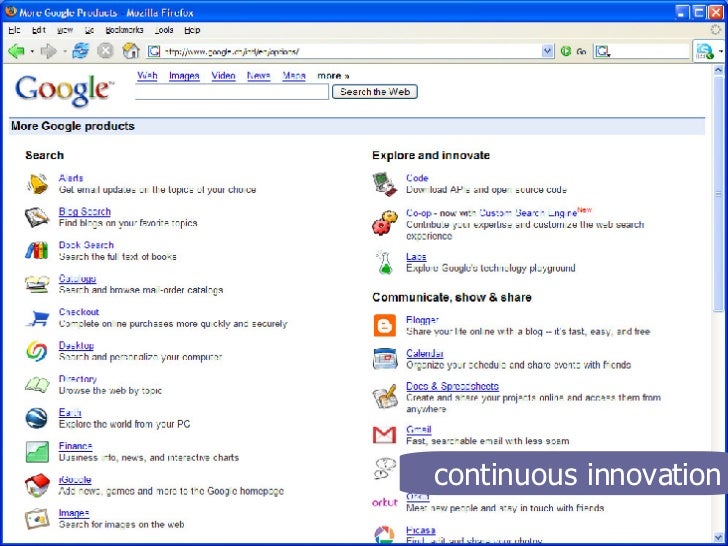Screen dimensions: 728x546
Task: Open the Web link in Google header
Action: tap(147, 76)
